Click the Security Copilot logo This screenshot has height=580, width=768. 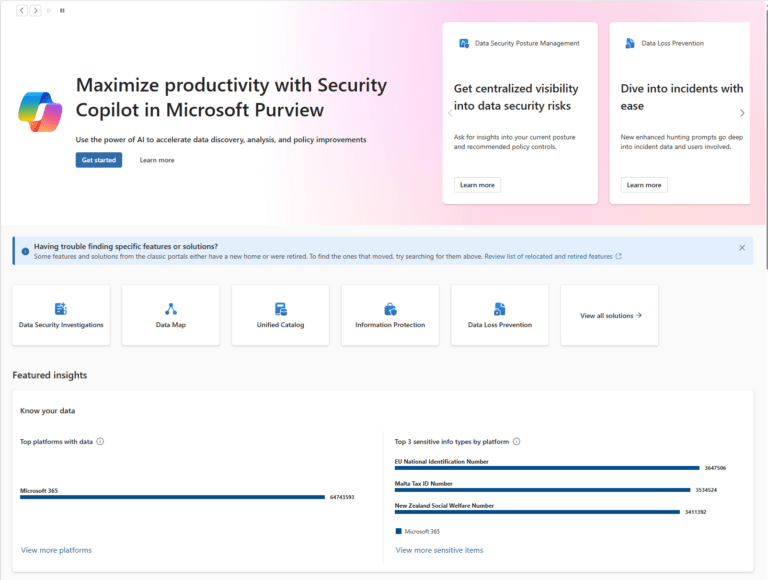(40, 112)
